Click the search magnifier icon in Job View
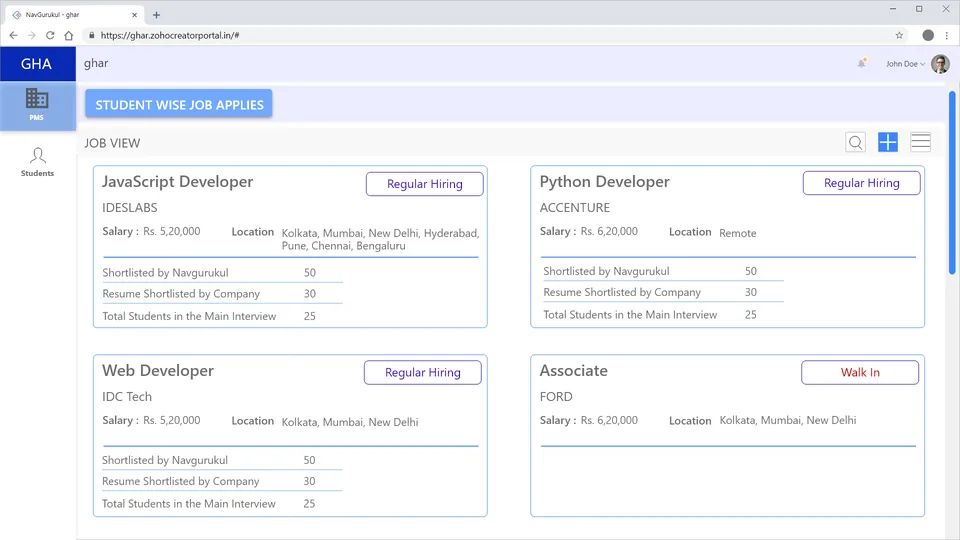The image size is (960, 540). 855,142
